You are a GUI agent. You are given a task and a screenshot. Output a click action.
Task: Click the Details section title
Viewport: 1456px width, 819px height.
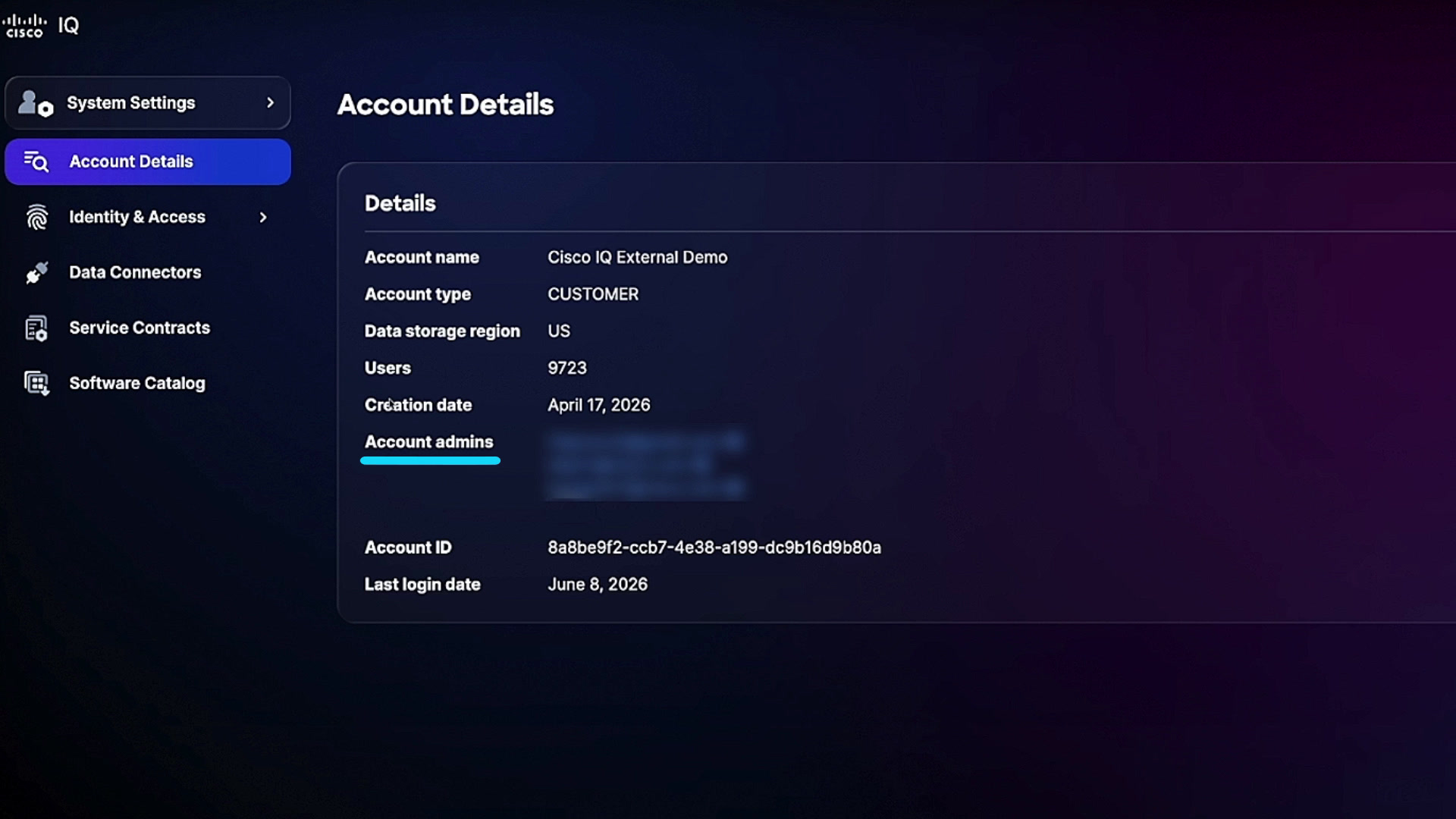[400, 203]
